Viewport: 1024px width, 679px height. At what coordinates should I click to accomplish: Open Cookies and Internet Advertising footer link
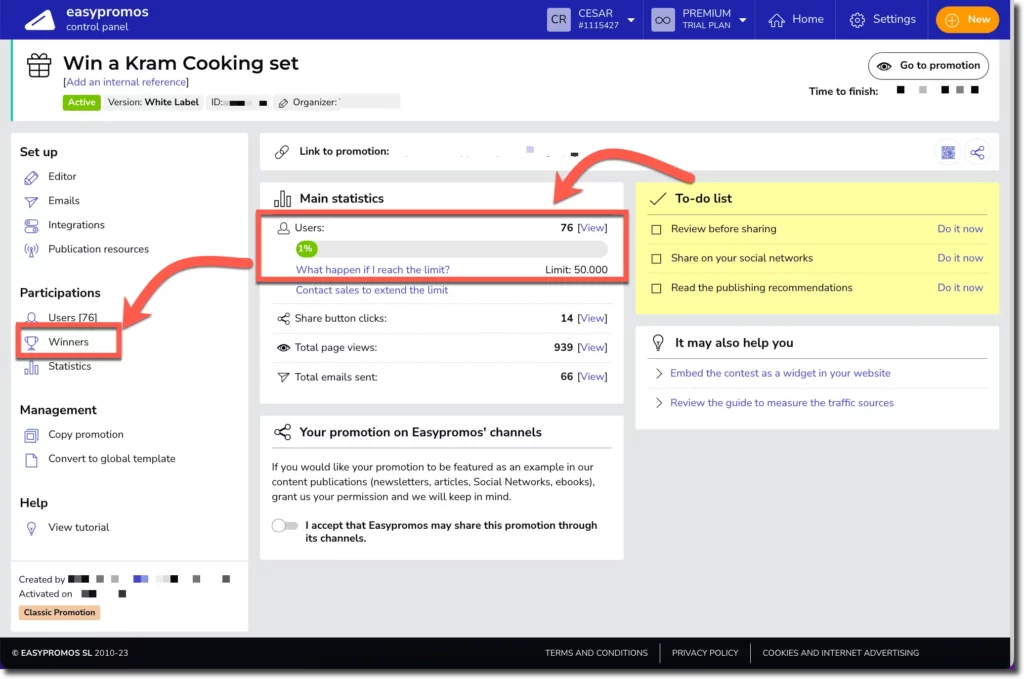click(x=840, y=653)
